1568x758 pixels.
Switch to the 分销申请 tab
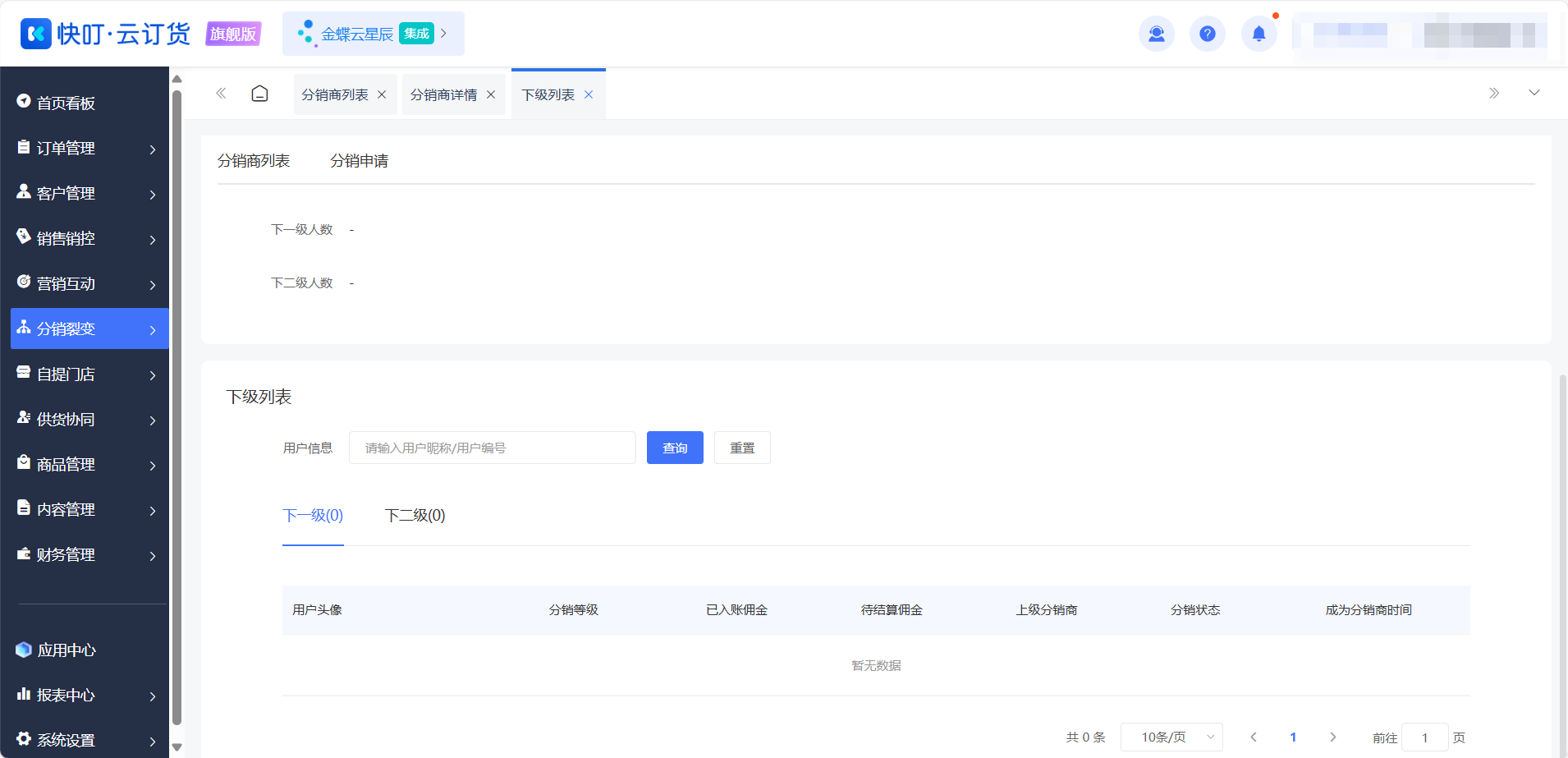359,161
